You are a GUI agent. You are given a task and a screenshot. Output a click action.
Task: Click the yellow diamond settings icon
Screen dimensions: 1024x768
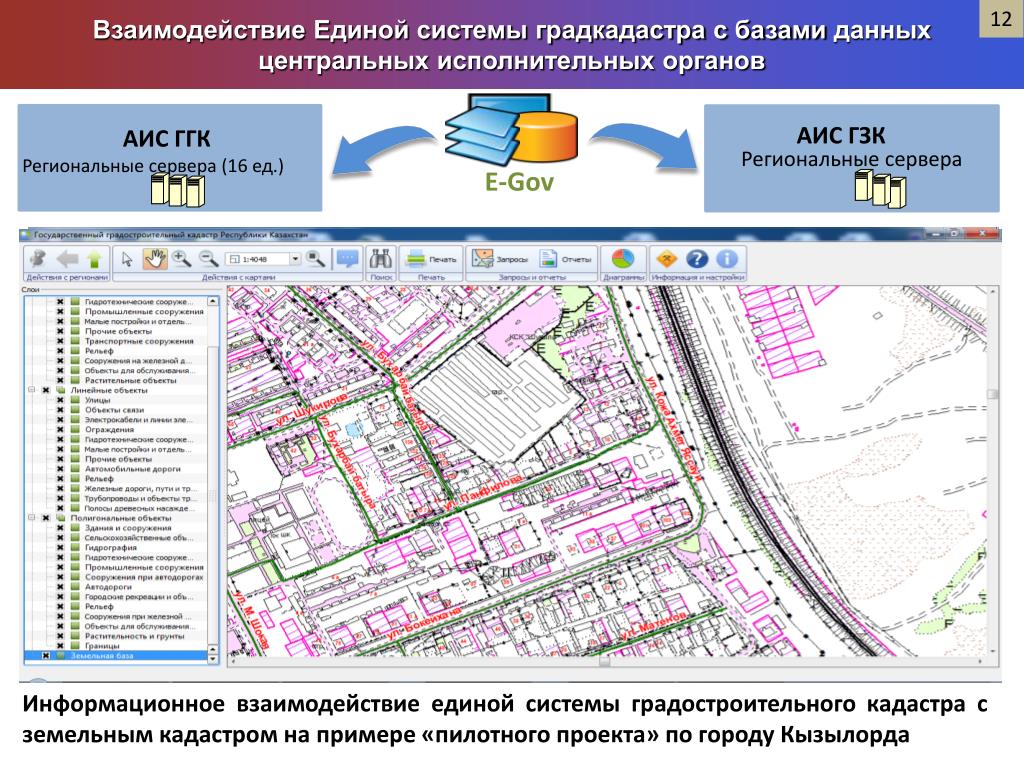(667, 259)
